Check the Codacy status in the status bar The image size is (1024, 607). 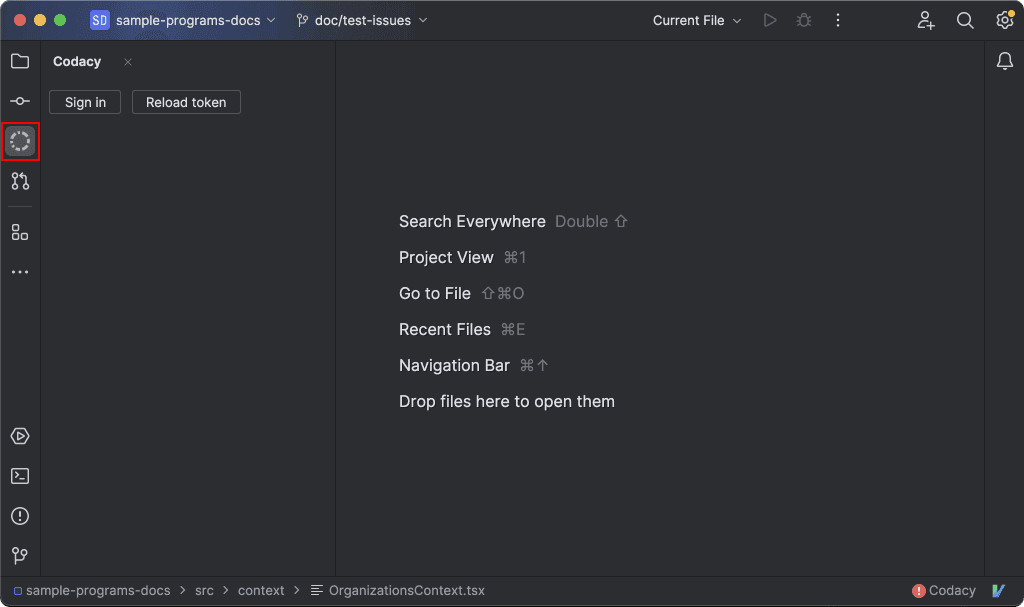pos(943,590)
